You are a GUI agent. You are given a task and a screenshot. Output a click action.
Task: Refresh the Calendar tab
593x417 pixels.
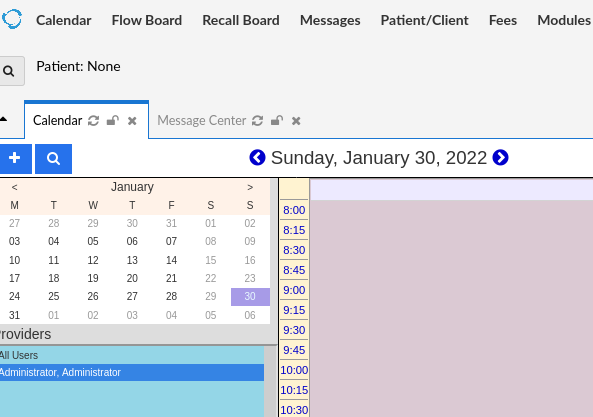(x=93, y=121)
